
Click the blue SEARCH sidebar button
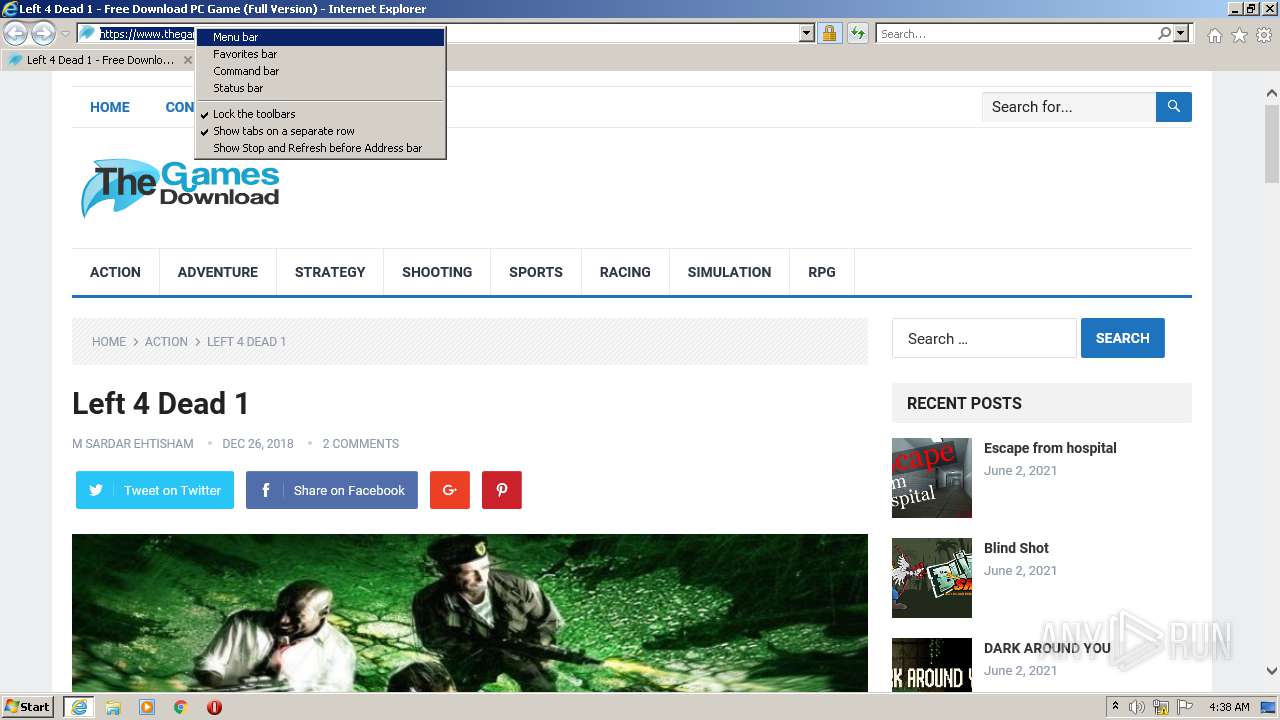click(x=1122, y=338)
